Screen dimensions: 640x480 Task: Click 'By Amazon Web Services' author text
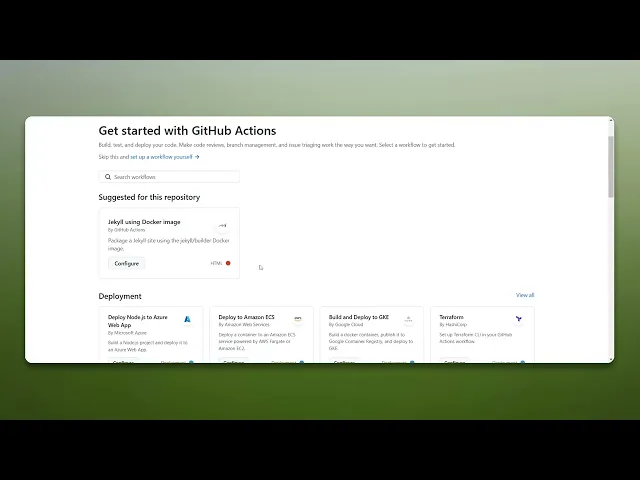[x=244, y=325]
